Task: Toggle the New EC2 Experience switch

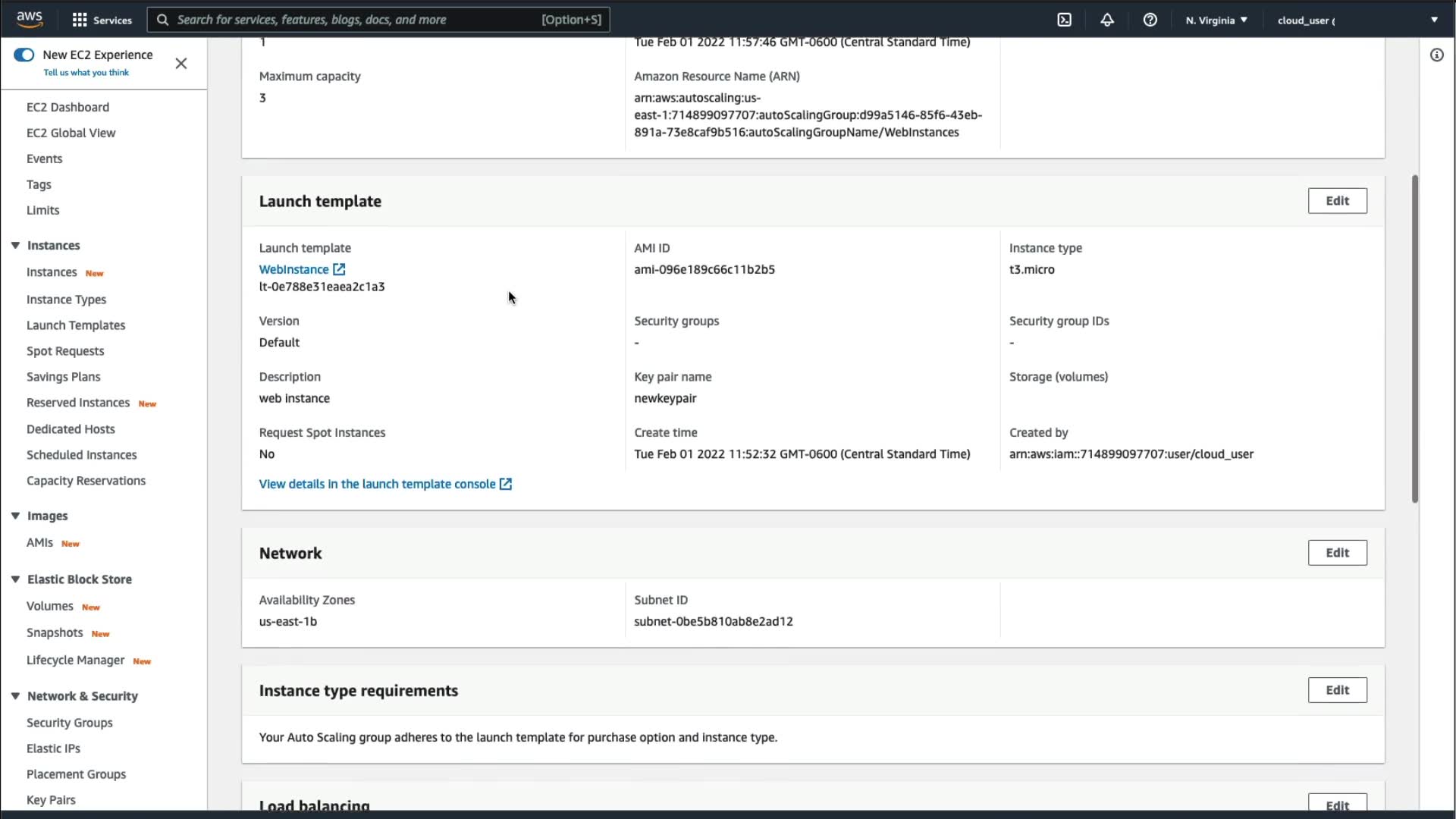Action: coord(24,55)
